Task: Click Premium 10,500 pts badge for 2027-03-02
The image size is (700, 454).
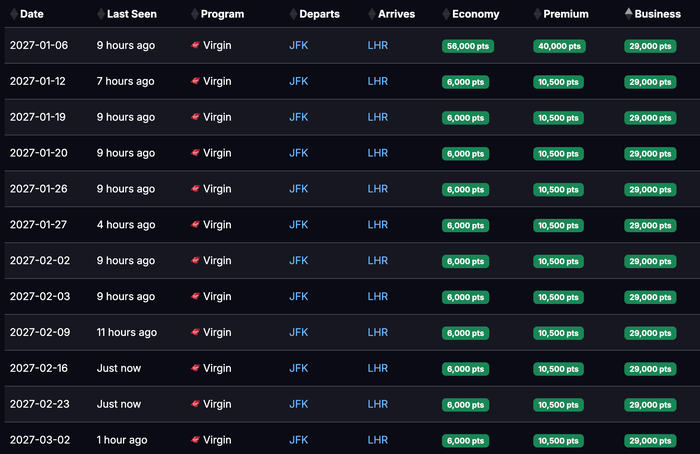Action: tap(558, 441)
